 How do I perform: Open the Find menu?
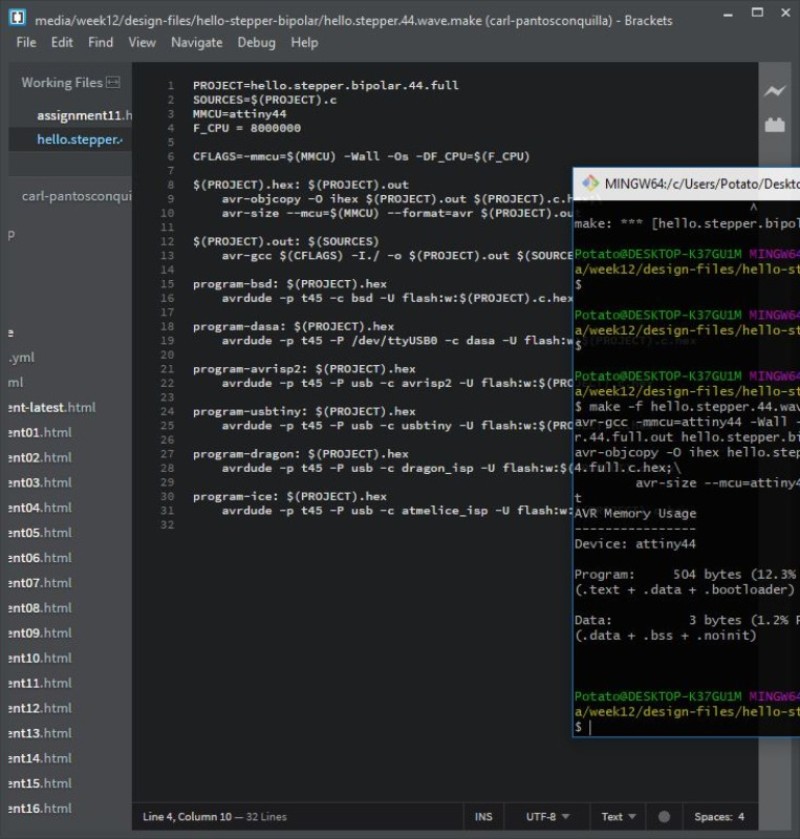pyautogui.click(x=101, y=42)
